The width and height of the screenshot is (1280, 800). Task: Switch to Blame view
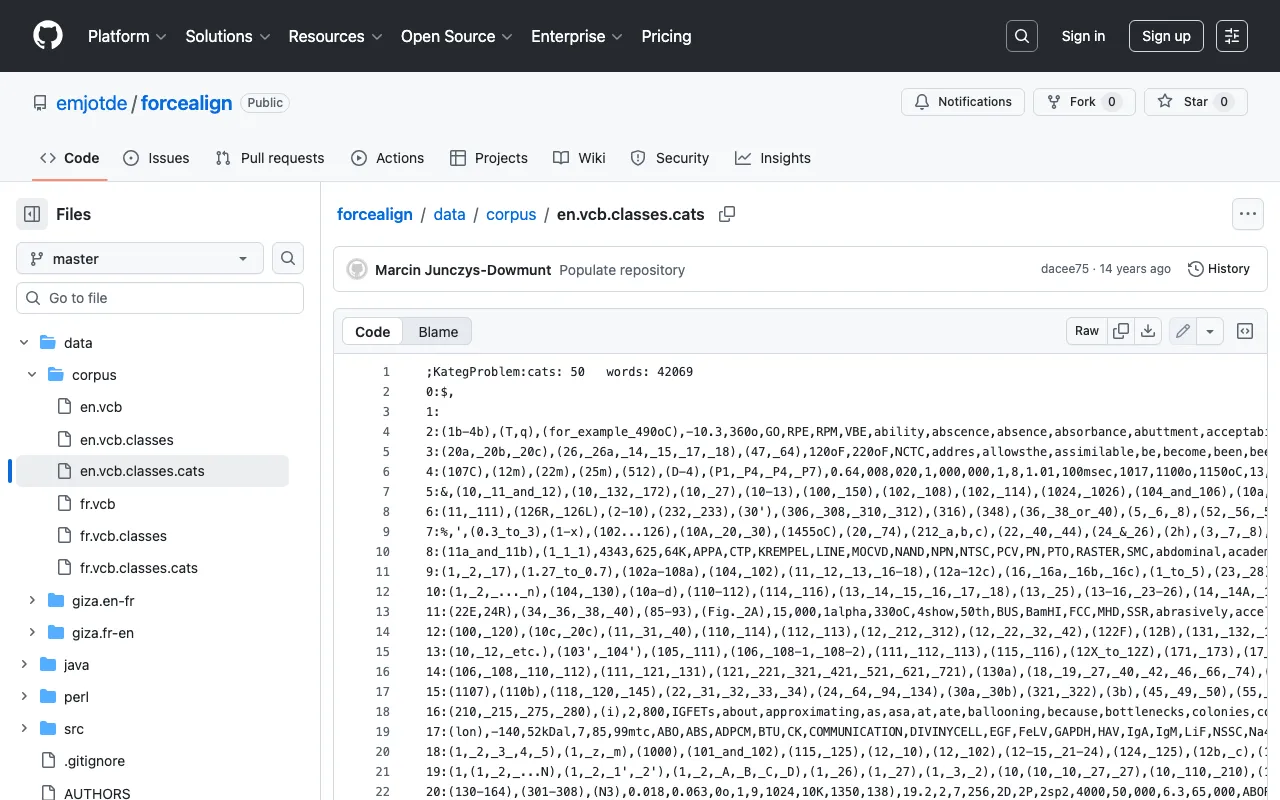click(438, 332)
